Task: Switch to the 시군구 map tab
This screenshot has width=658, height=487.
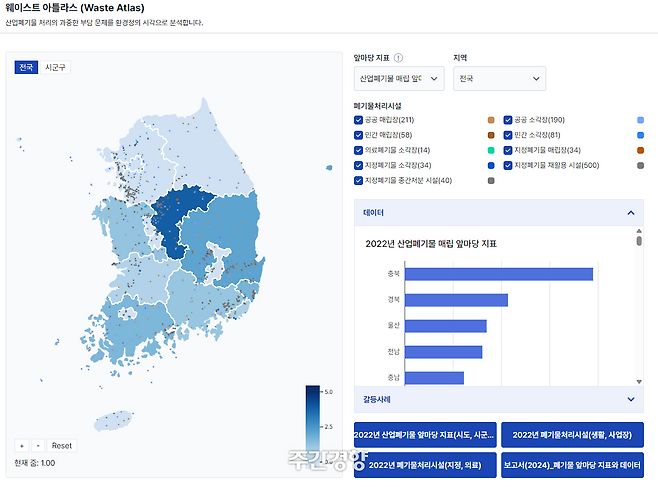Action: coord(57,67)
